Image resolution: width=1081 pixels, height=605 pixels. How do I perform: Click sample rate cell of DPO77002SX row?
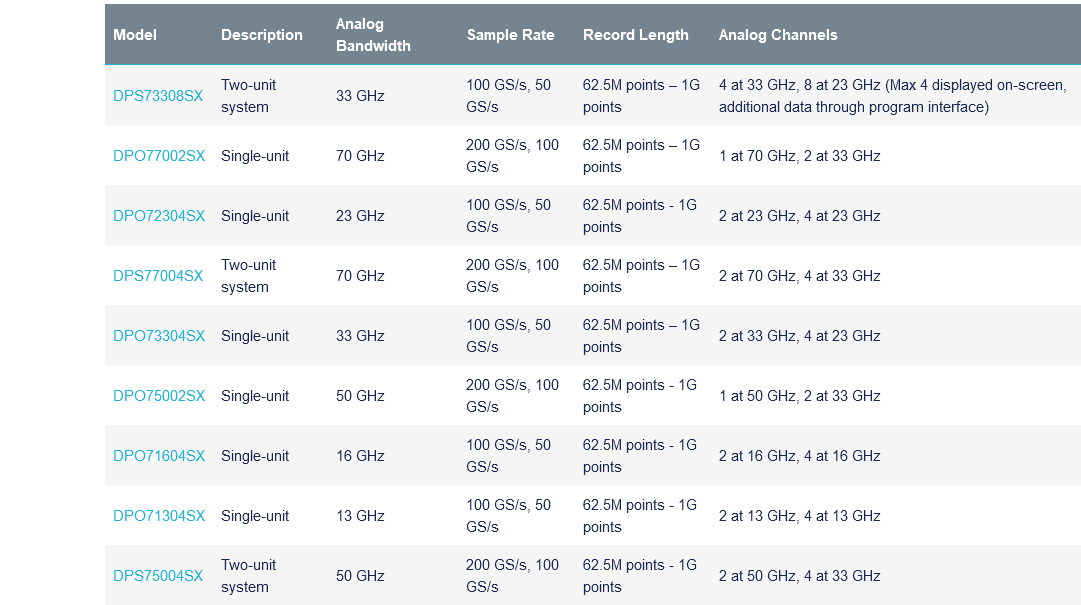click(x=512, y=156)
